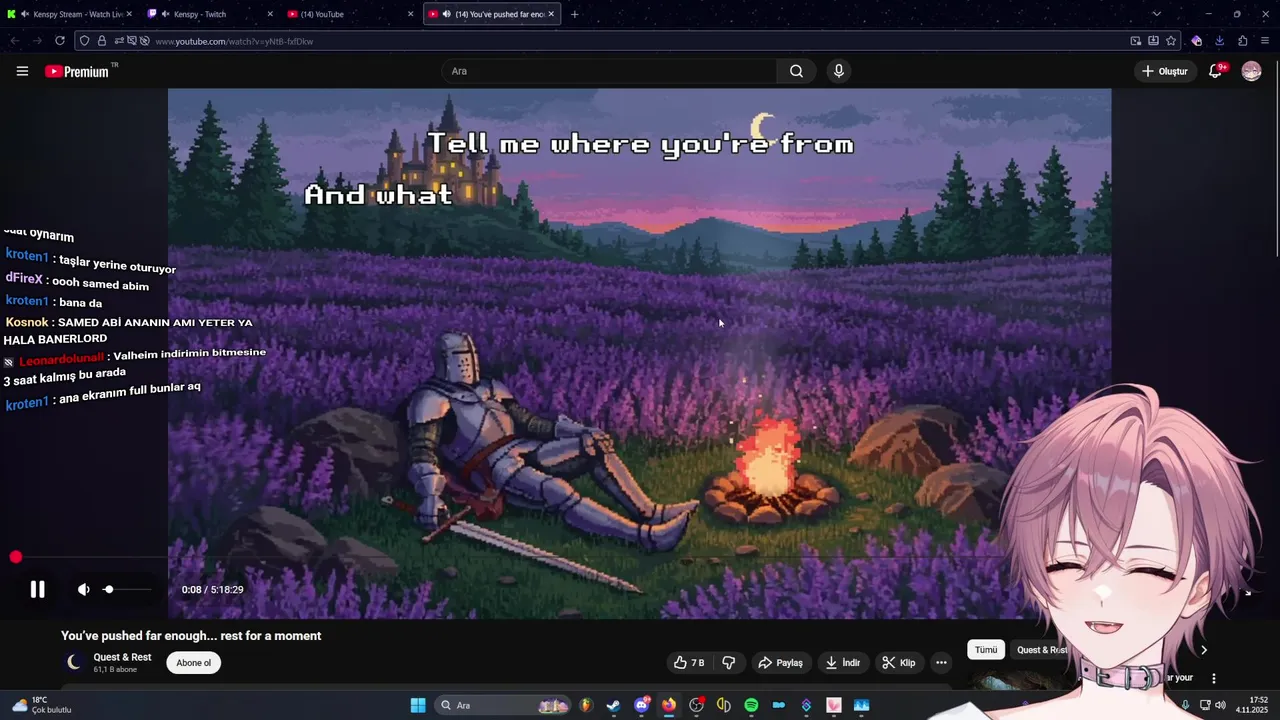
Task: Dislike the video
Action: [728, 662]
